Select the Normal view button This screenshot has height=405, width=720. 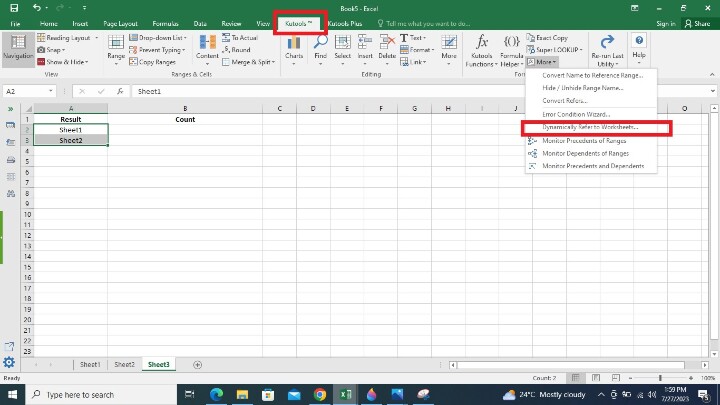[x=575, y=378]
